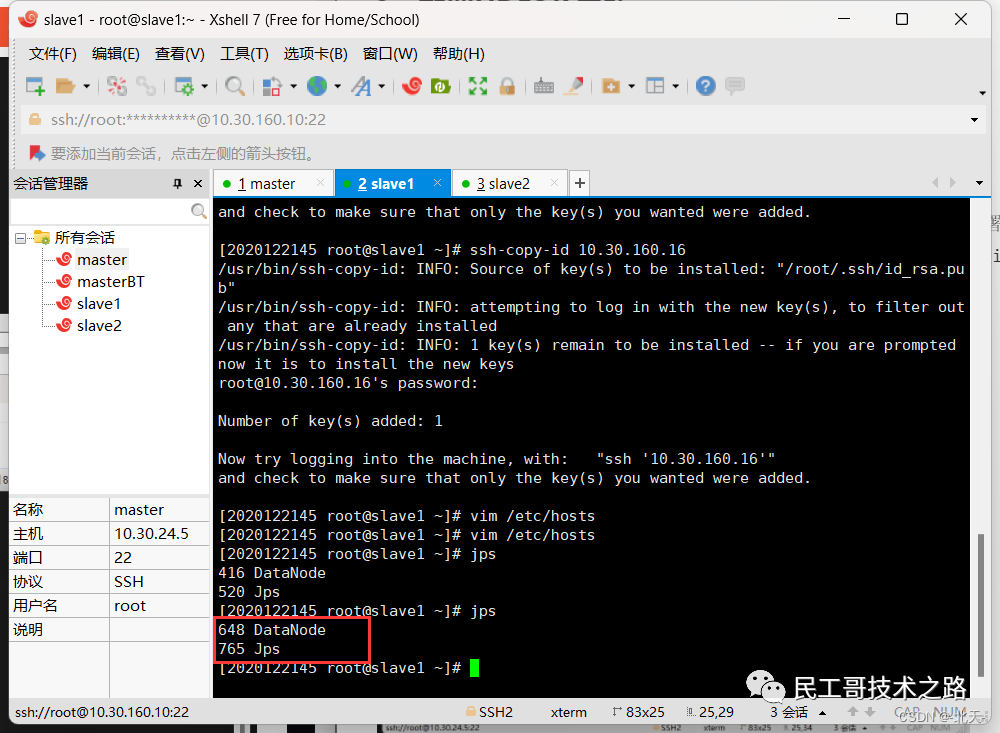Open the 工具(T) menu
1000x733 pixels.
pyautogui.click(x=244, y=54)
